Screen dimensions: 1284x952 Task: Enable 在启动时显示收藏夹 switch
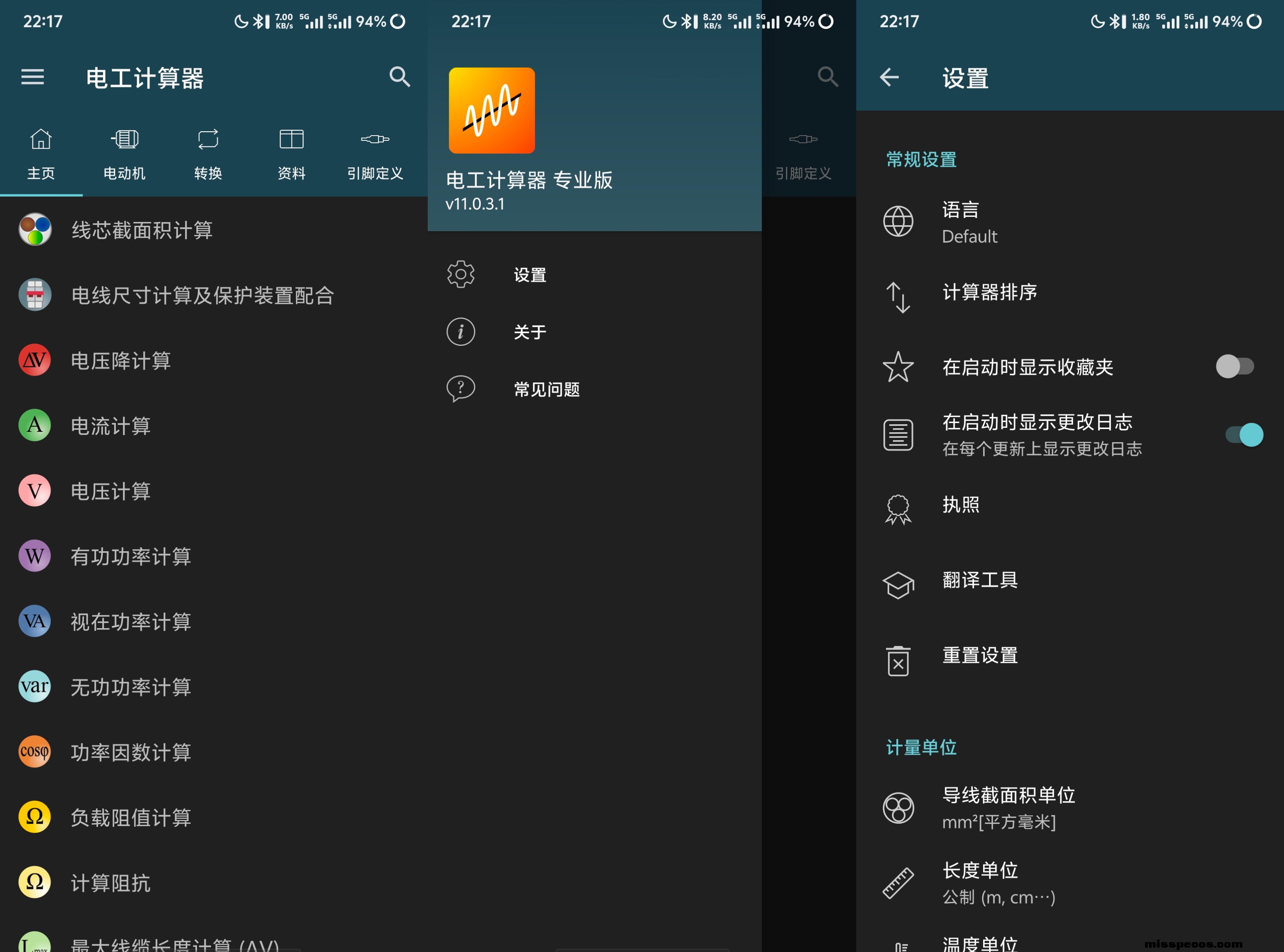tap(1234, 366)
